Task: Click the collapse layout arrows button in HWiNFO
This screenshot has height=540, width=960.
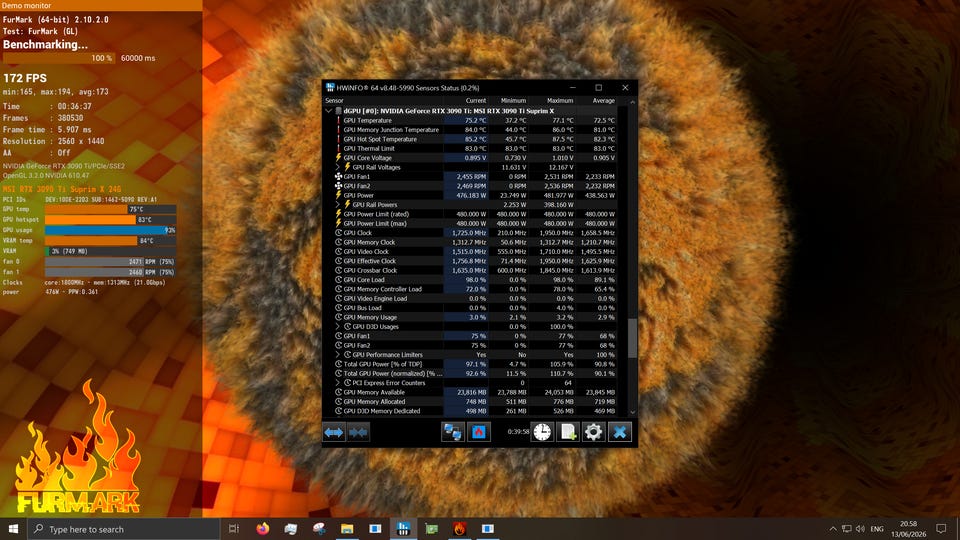Action: (x=358, y=432)
